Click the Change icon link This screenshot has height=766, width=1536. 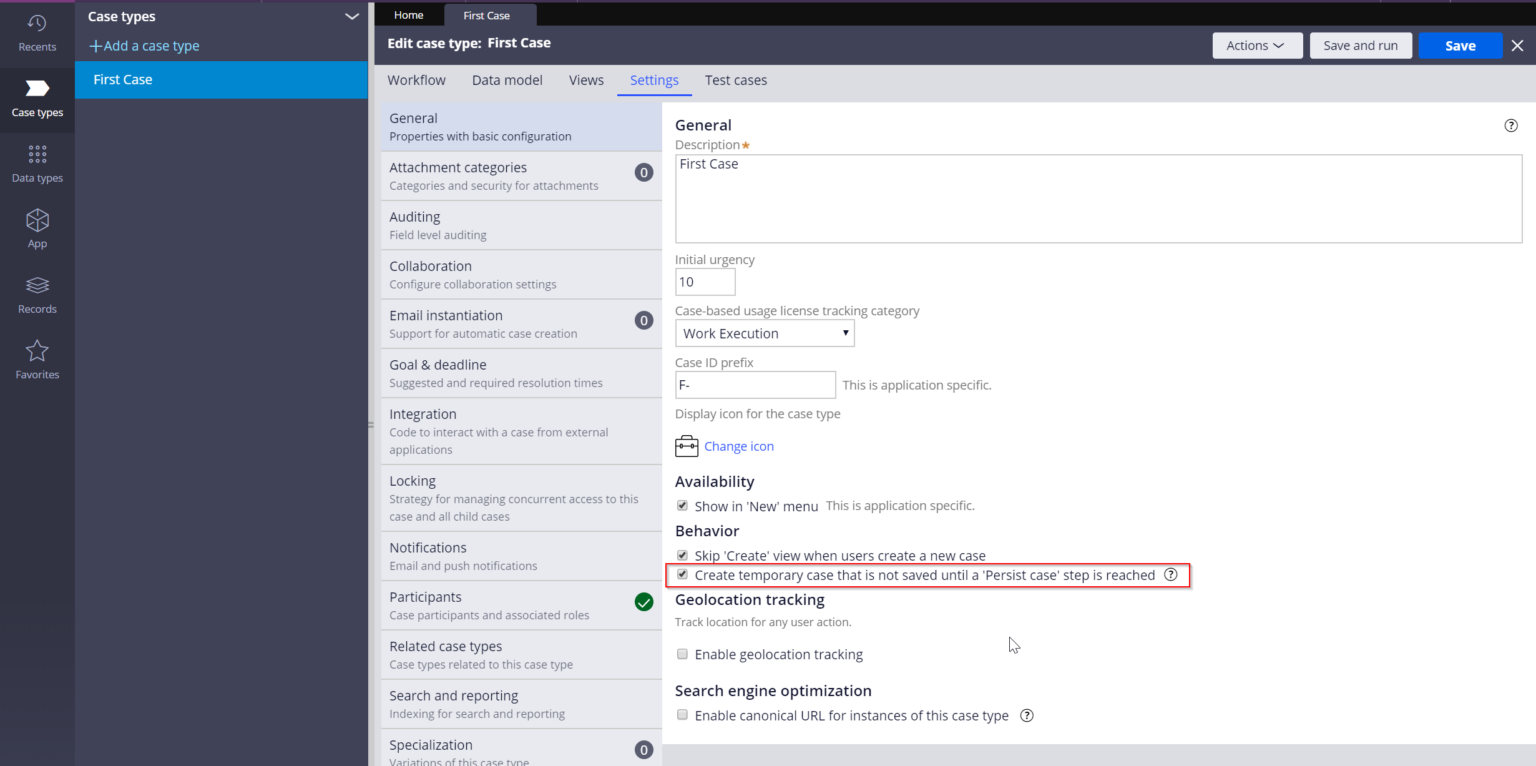738,446
